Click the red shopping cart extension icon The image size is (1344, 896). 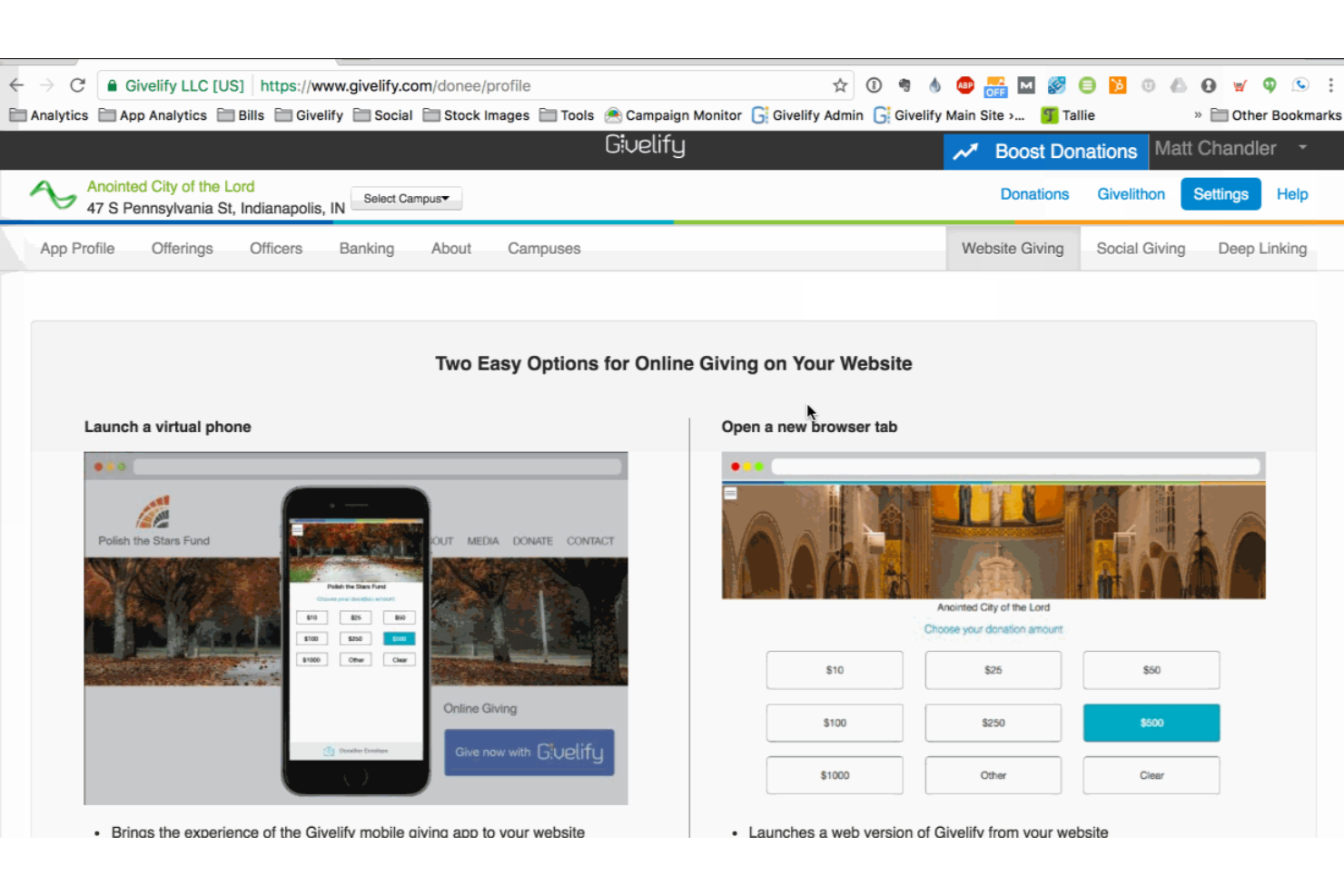(x=1240, y=85)
